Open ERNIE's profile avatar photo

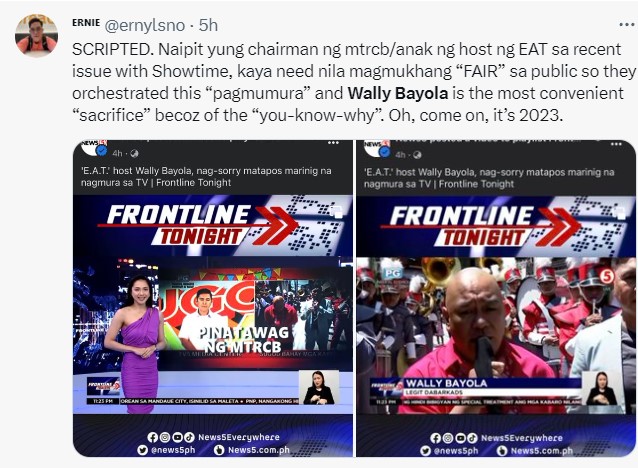(x=36, y=35)
